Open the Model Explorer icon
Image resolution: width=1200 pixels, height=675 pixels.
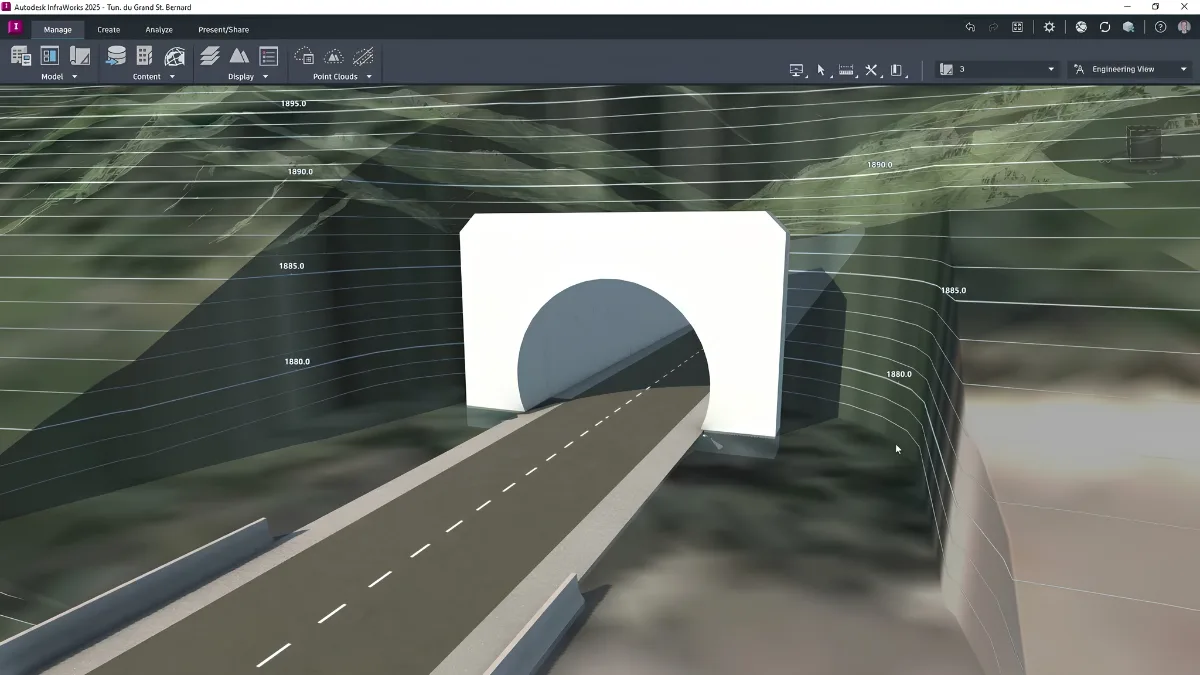tap(49, 56)
